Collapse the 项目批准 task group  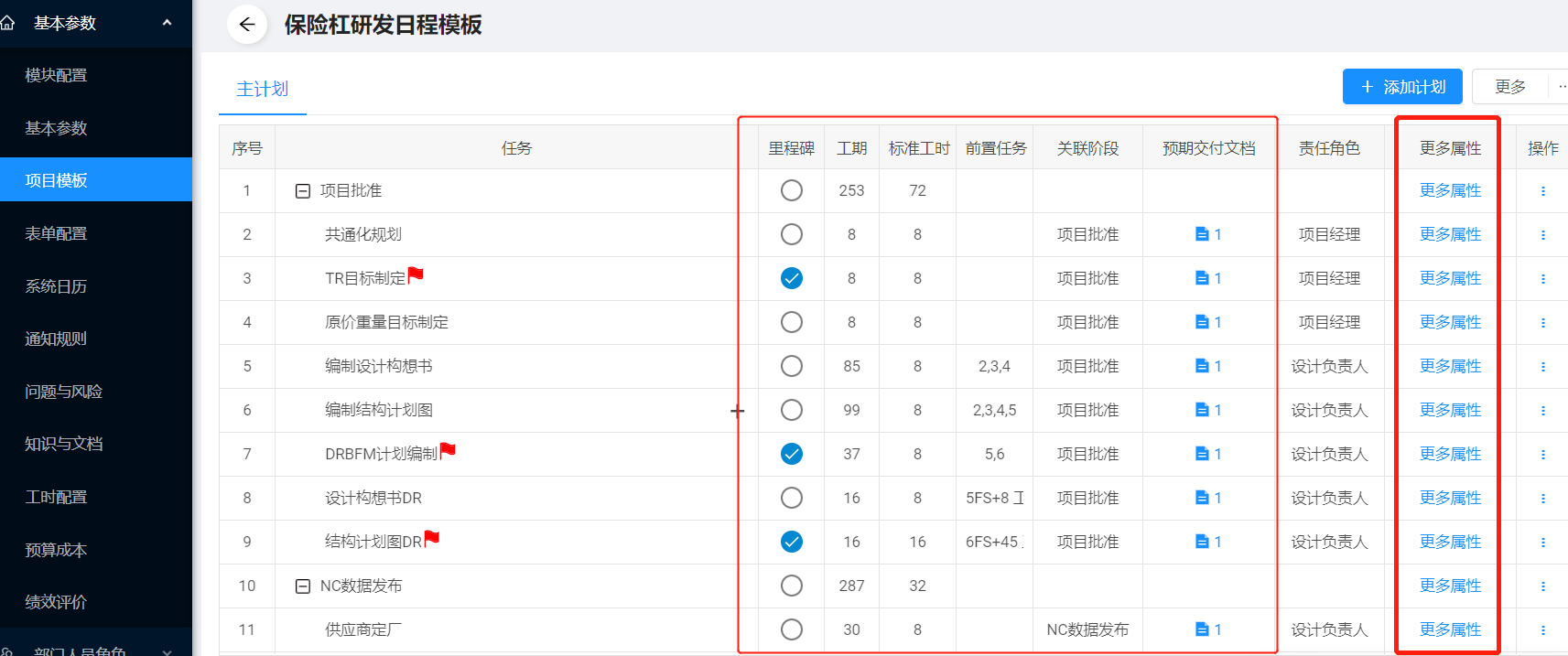coord(303,191)
